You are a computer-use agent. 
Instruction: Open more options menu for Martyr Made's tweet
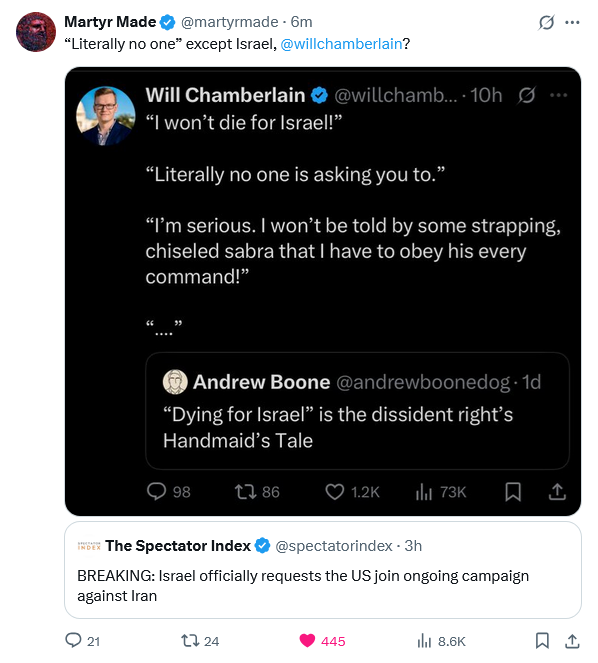click(x=572, y=22)
